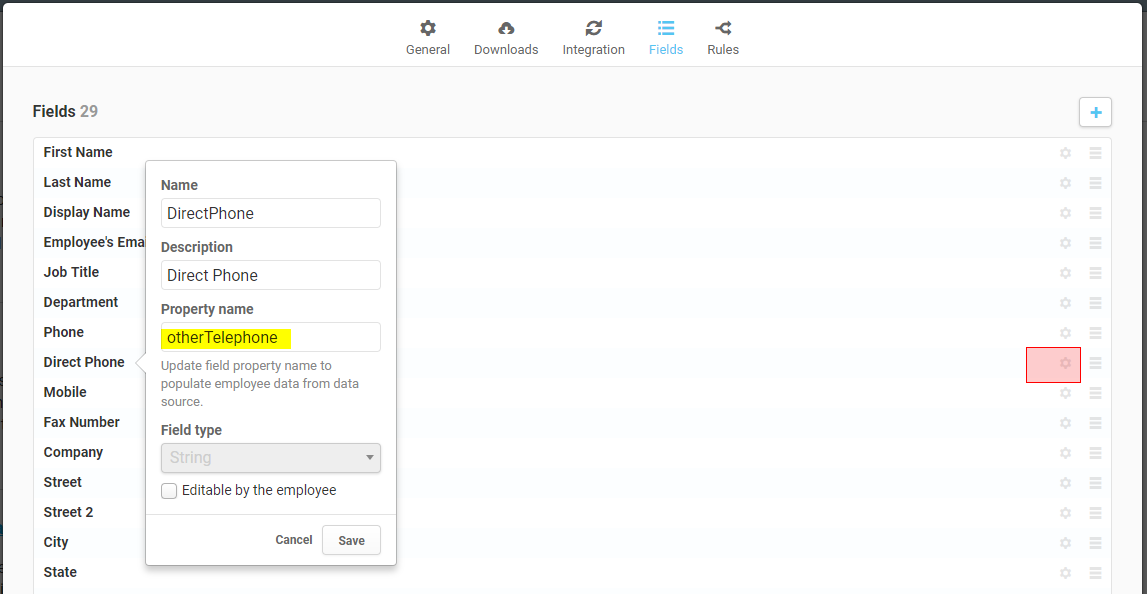
Task: Open gear settings for Phone field
Action: point(1065,333)
